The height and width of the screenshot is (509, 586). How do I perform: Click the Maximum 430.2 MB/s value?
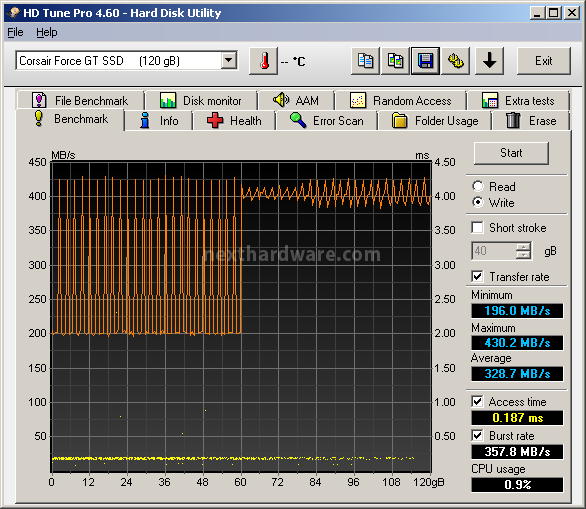(517, 342)
